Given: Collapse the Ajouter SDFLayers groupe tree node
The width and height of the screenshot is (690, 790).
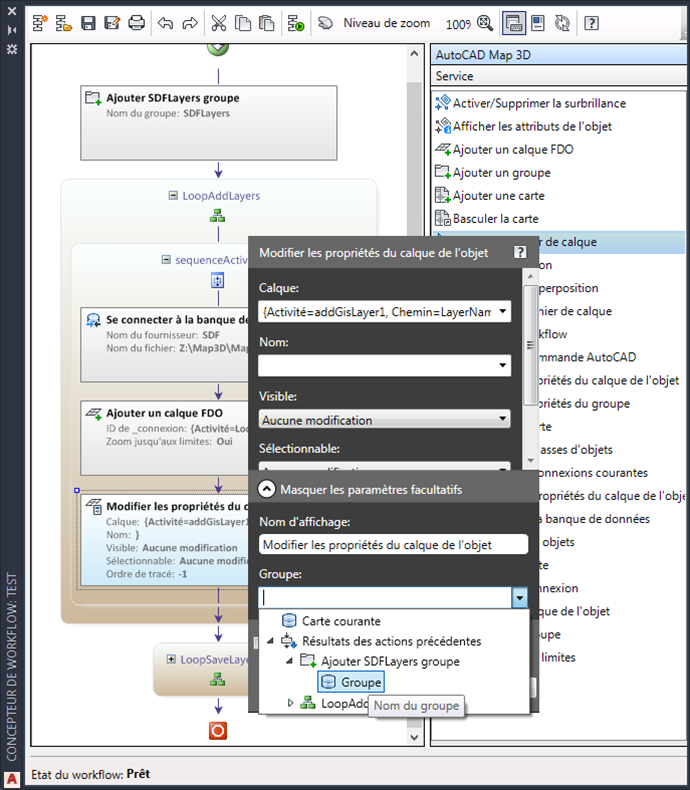Looking at the screenshot, I should [290, 661].
